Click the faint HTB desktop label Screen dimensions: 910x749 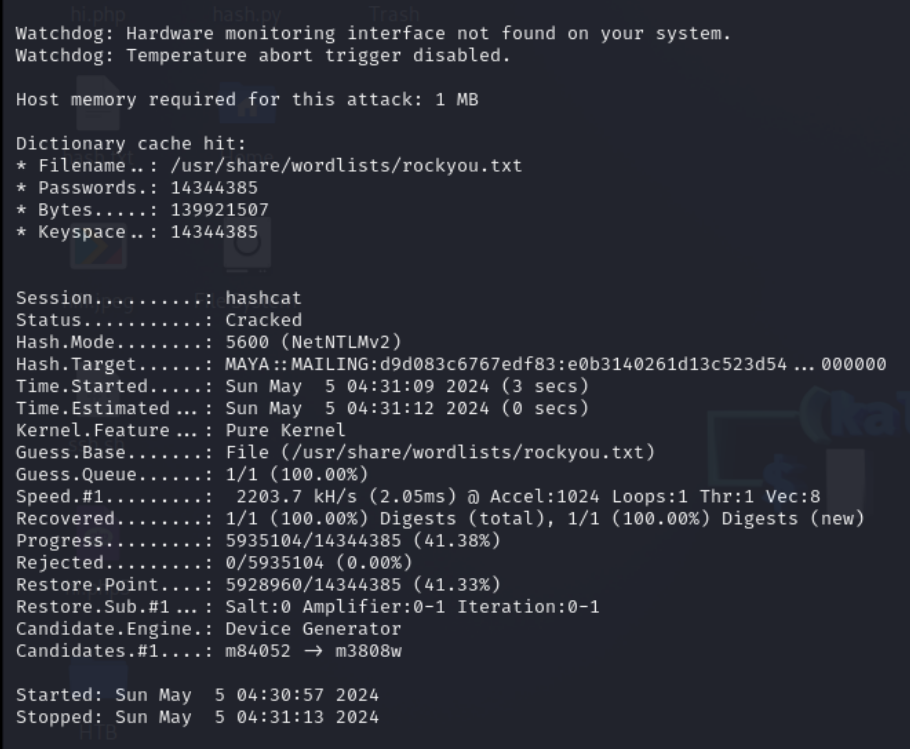point(98,732)
